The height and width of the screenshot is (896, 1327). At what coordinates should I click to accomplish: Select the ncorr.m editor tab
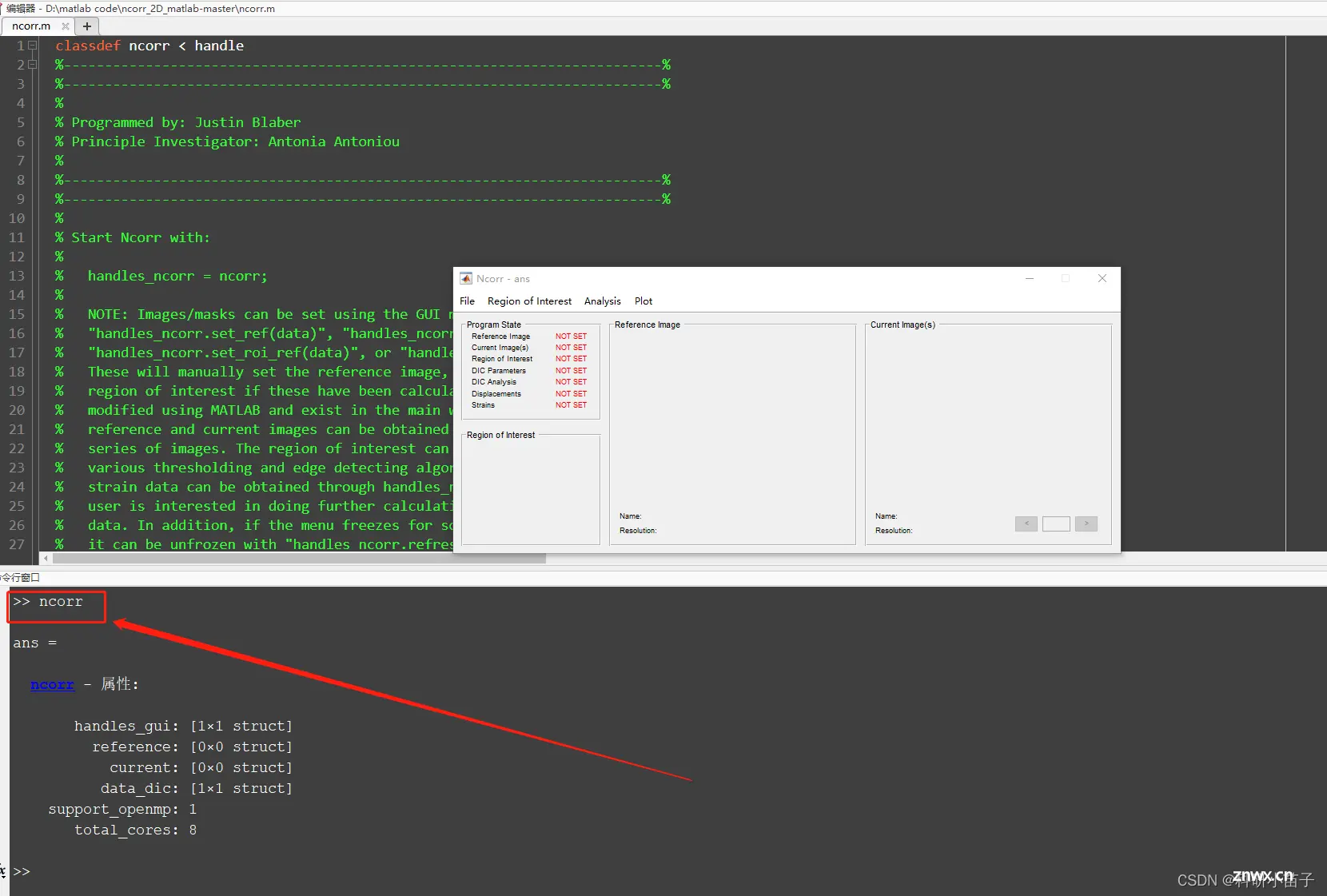pyautogui.click(x=32, y=26)
